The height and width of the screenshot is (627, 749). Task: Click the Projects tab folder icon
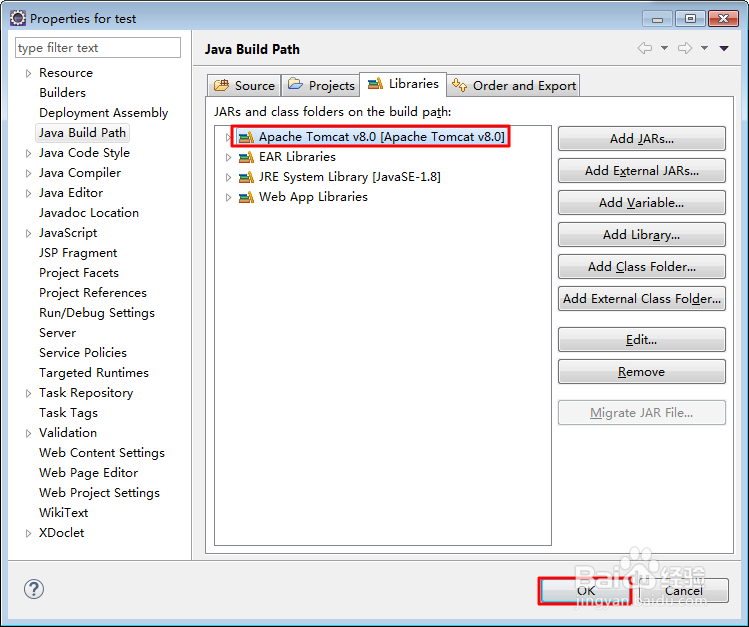(x=295, y=85)
